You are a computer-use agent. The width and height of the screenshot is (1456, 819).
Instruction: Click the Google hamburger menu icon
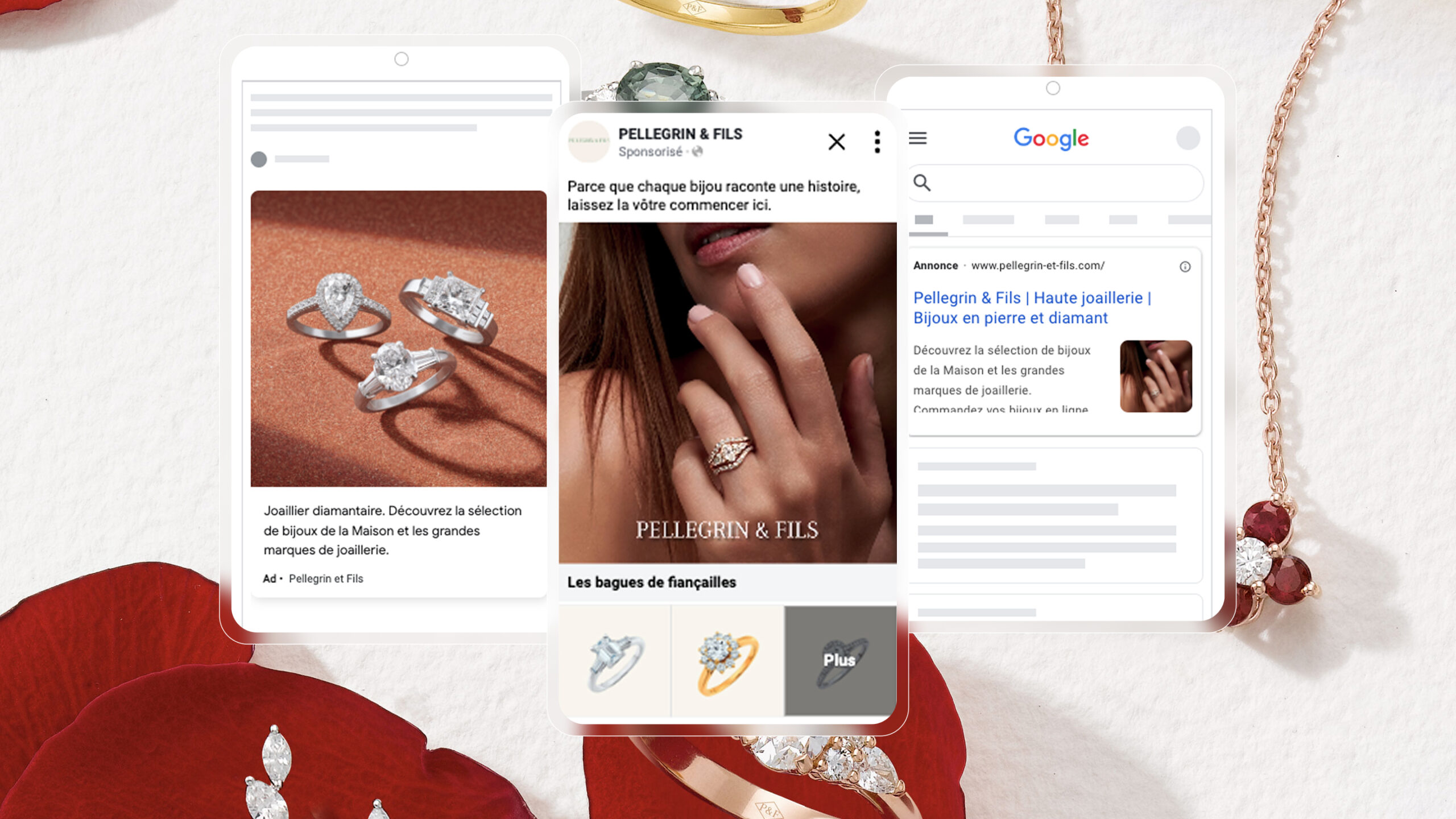tap(917, 138)
